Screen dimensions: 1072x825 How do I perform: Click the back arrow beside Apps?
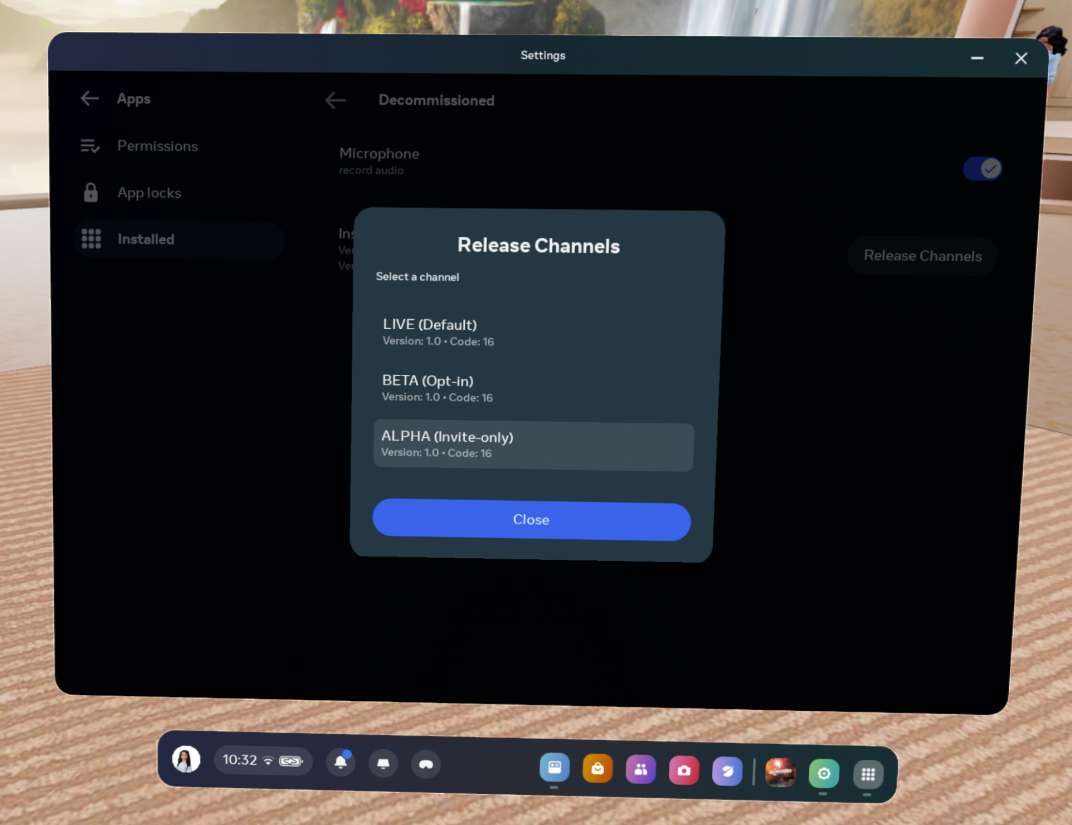click(90, 98)
